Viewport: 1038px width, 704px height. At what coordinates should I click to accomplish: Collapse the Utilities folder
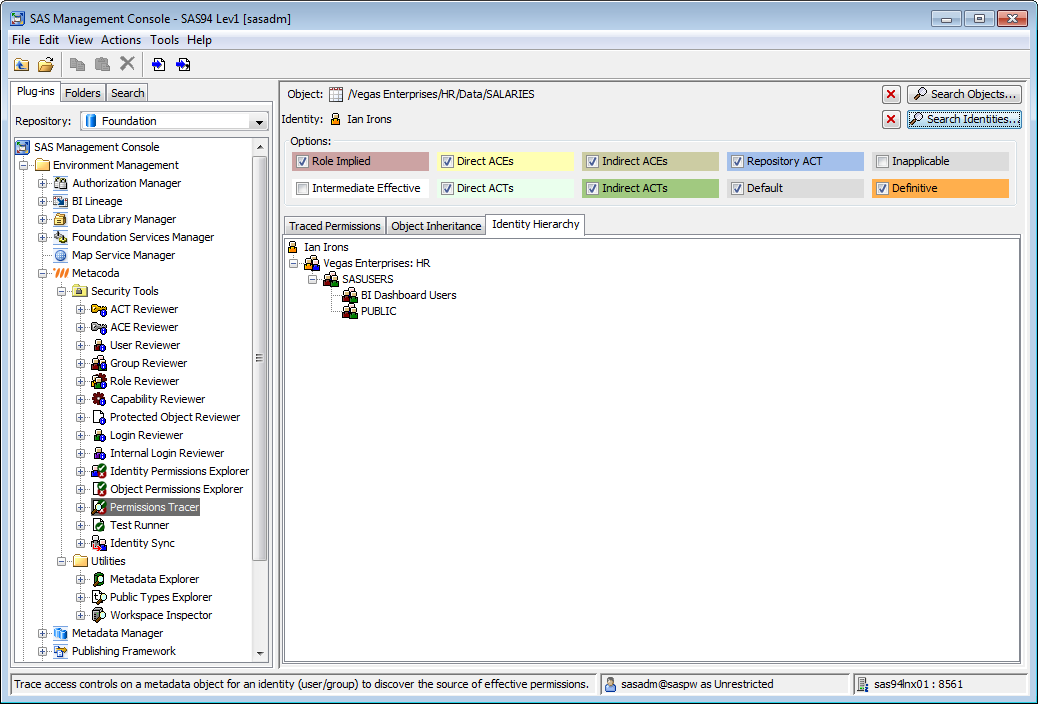pyautogui.click(x=62, y=562)
